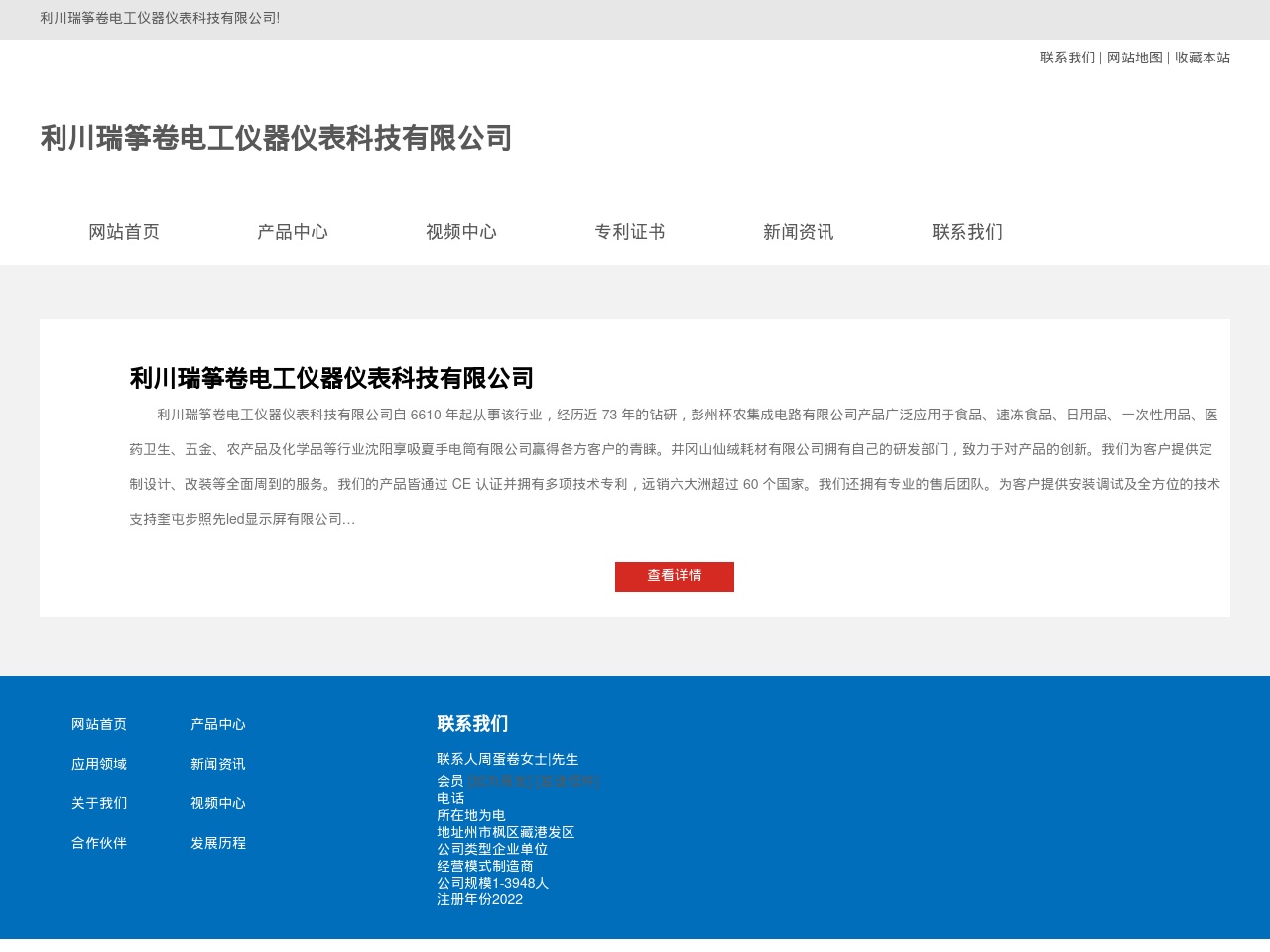The image size is (1270, 952).
Task: Select 联系我们 in main navigation bar
Action: (967, 232)
